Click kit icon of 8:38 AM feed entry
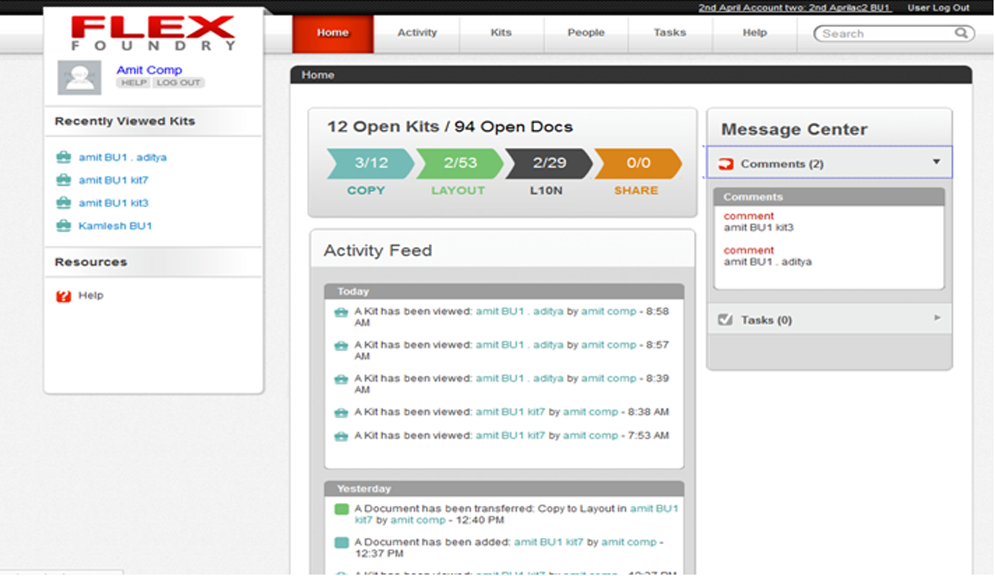The image size is (995, 576). (x=341, y=413)
